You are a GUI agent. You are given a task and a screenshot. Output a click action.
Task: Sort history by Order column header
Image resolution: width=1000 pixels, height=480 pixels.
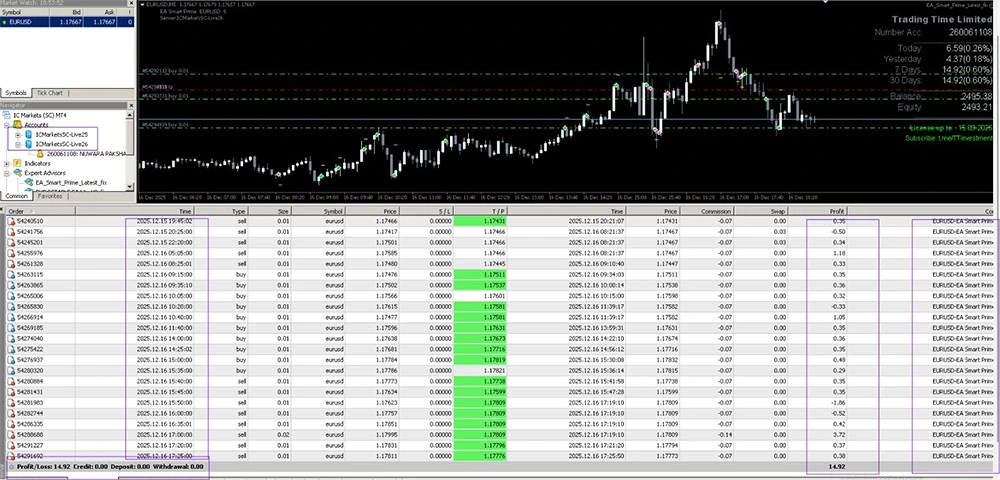point(16,212)
